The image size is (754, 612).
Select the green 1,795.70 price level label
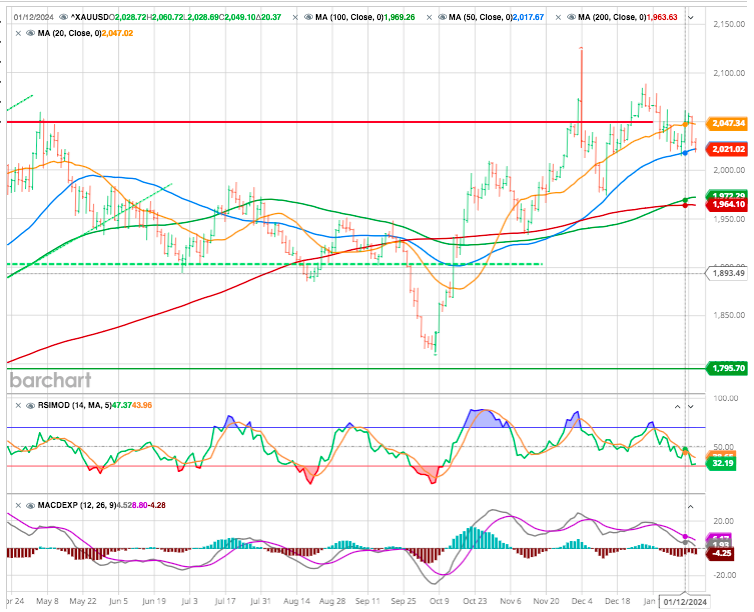coord(728,369)
